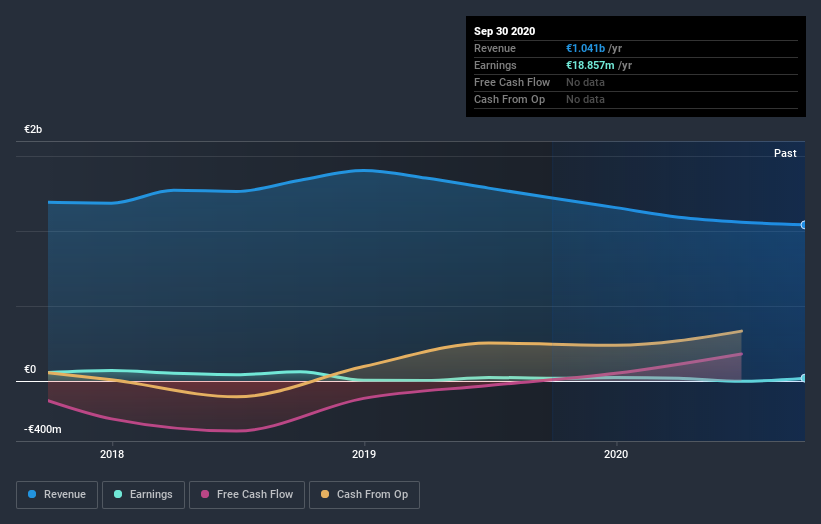Select the 2018 x-axis label

(112, 454)
